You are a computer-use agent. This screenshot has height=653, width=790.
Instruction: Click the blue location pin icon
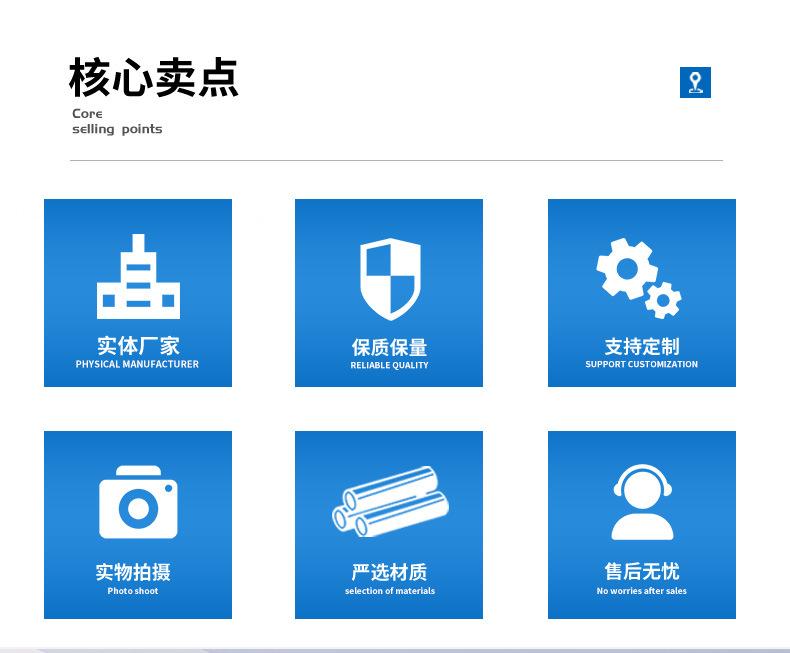695,83
